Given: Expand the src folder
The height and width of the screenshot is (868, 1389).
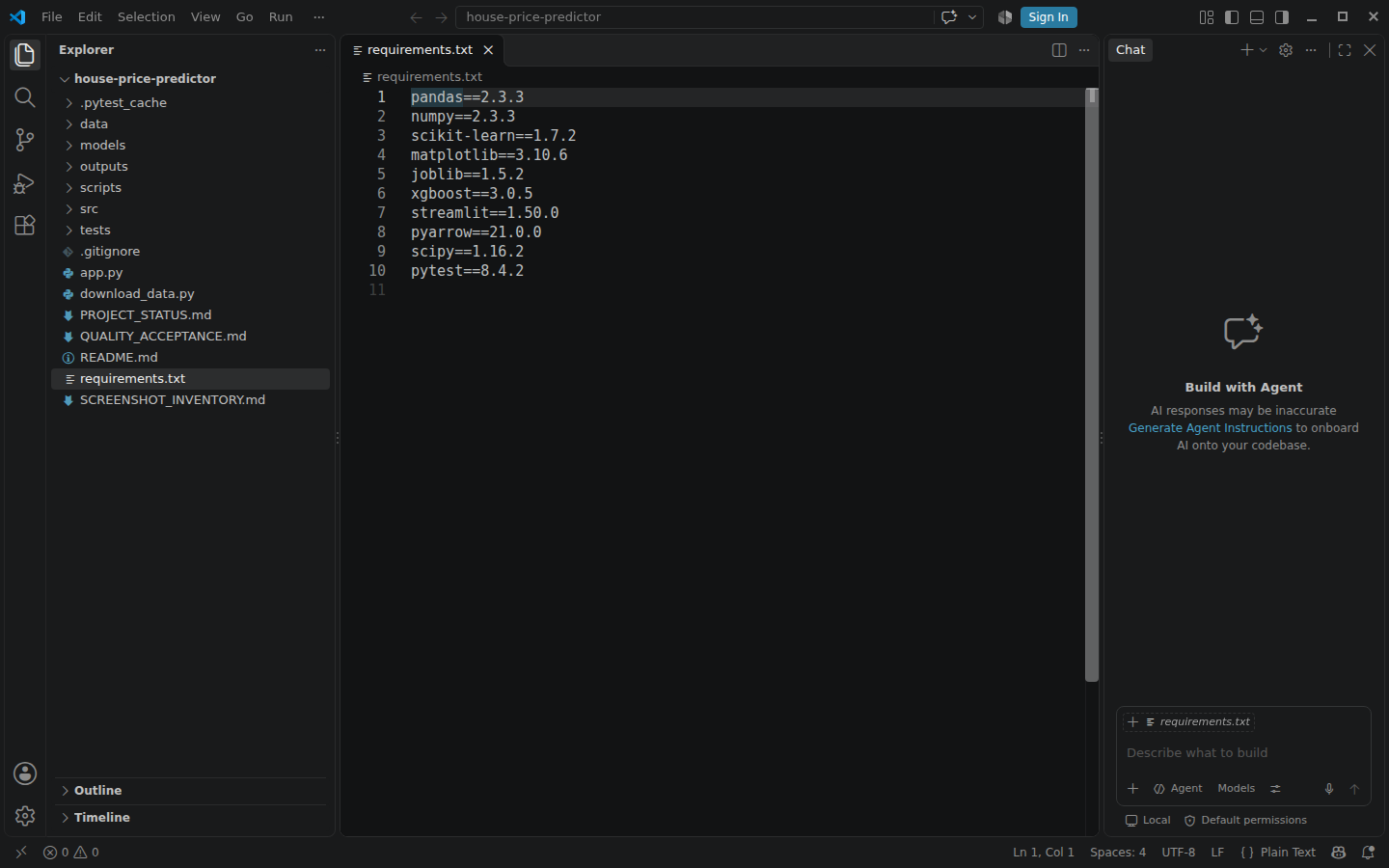Looking at the screenshot, I should (x=190, y=209).
